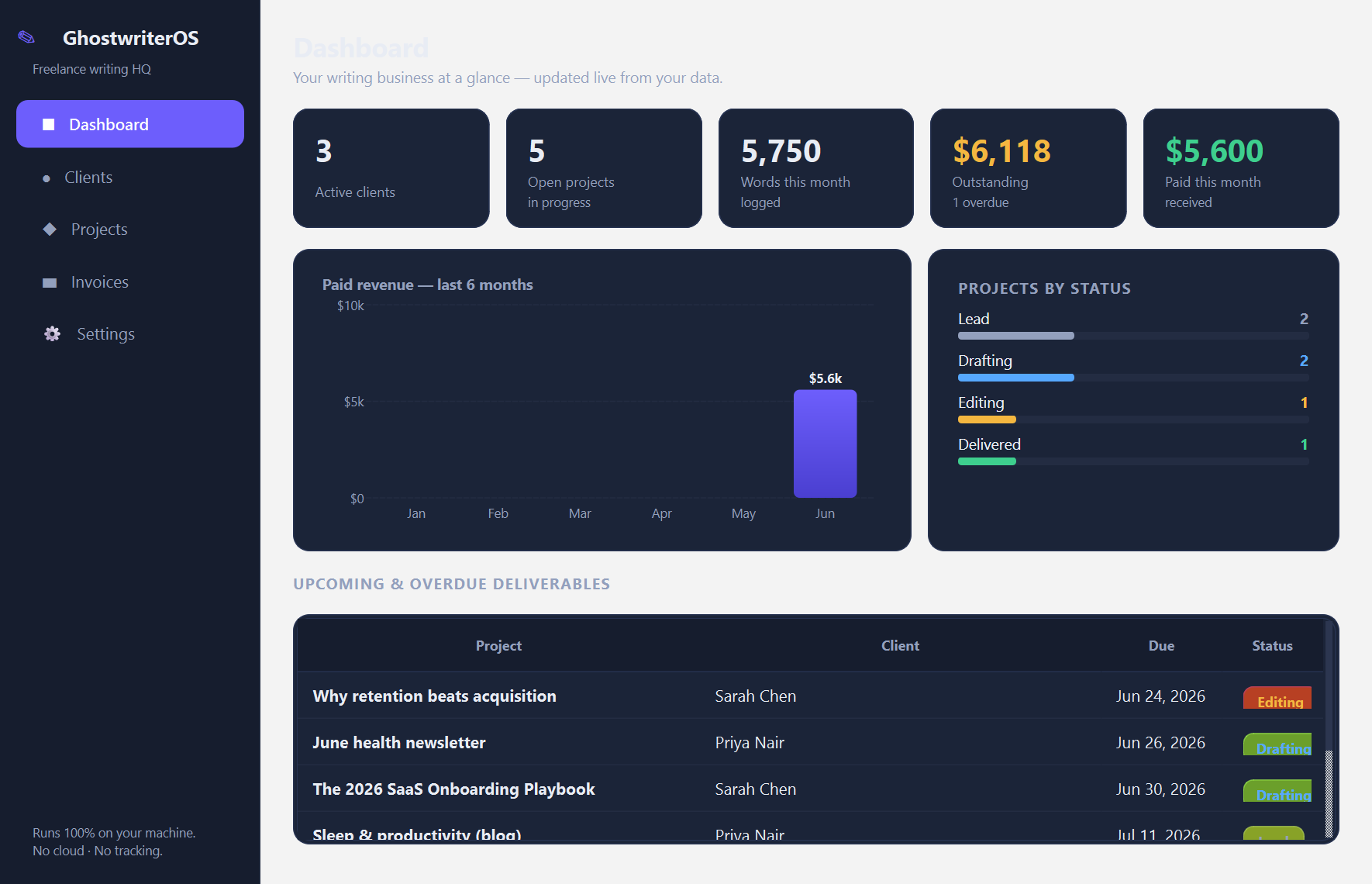Click the GhostwriterOS app title
This screenshot has width=1372, height=884.
pyautogui.click(x=130, y=38)
